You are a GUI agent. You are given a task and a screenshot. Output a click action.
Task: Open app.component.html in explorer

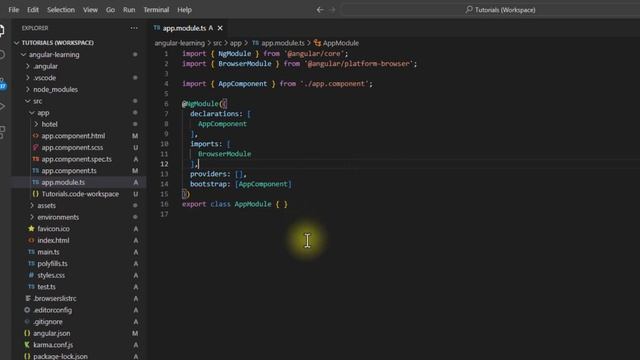[73, 136]
